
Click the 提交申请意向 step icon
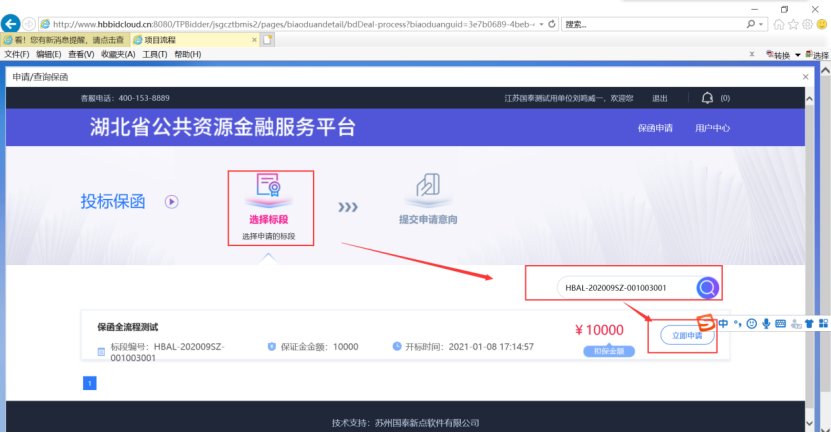[427, 188]
